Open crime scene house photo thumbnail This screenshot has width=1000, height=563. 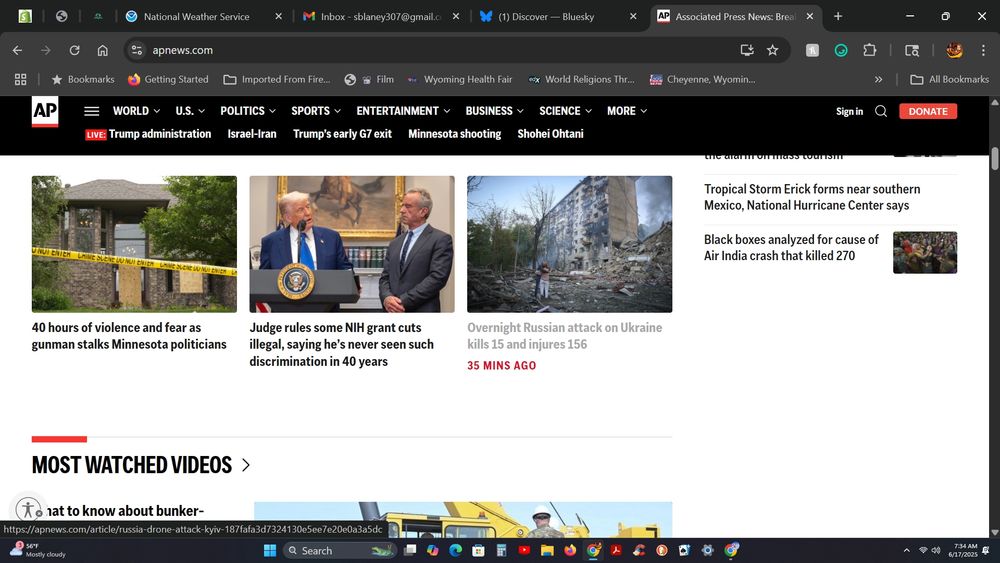coord(134,244)
